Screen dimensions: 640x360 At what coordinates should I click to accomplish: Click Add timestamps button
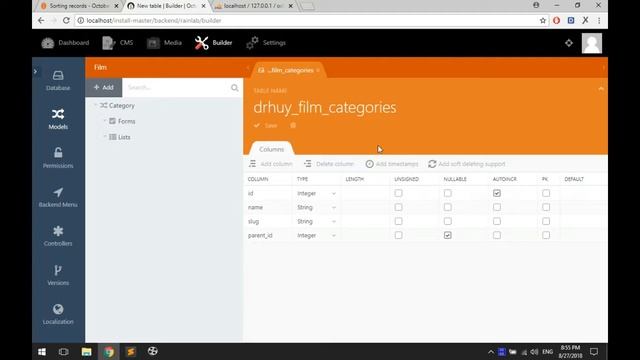pos(392,164)
